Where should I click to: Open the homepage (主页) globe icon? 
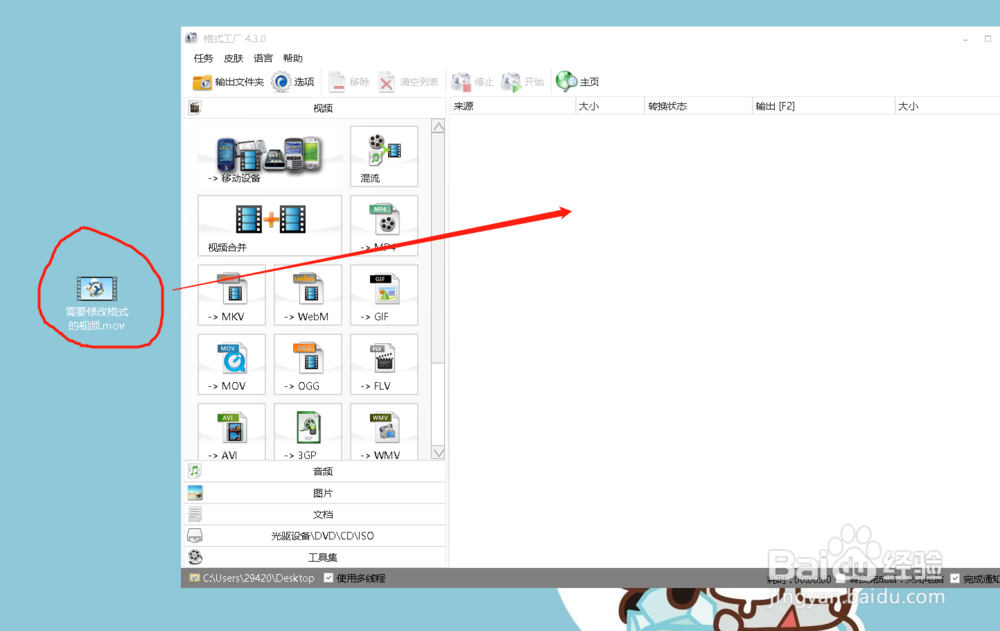[566, 82]
